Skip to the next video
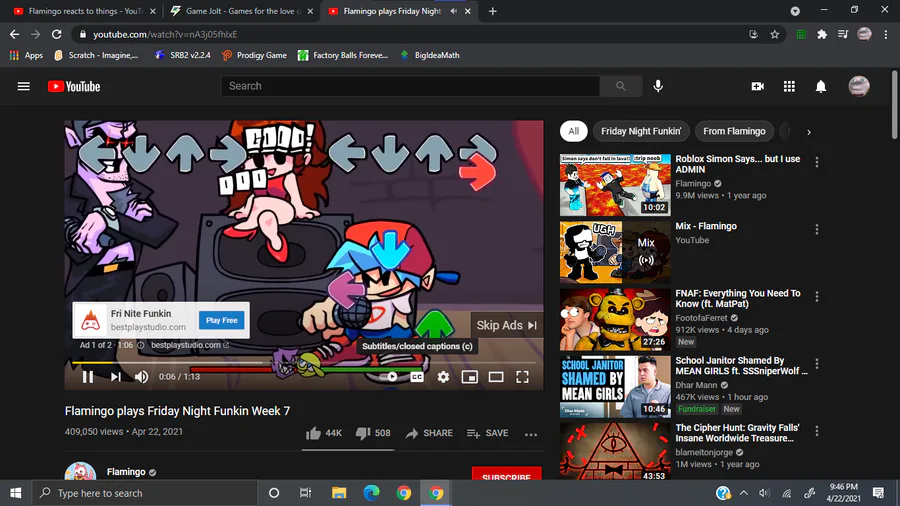Viewport: 900px width, 506px height. (115, 377)
